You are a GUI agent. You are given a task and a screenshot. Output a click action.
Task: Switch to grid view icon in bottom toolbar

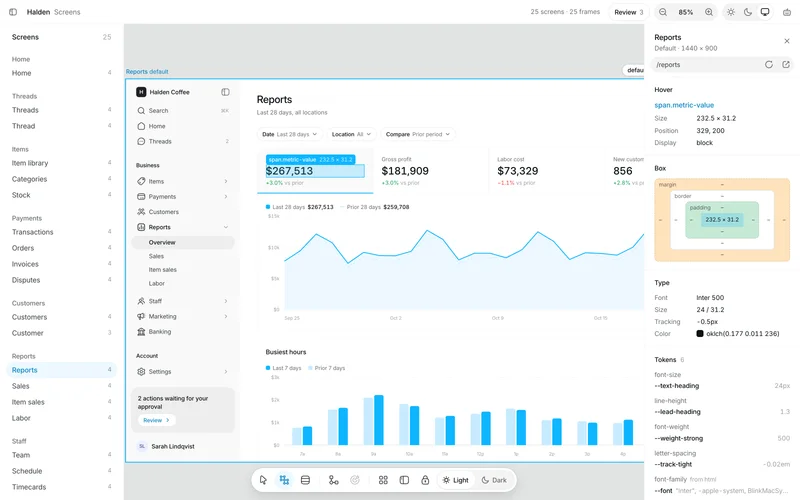pyautogui.click(x=383, y=480)
